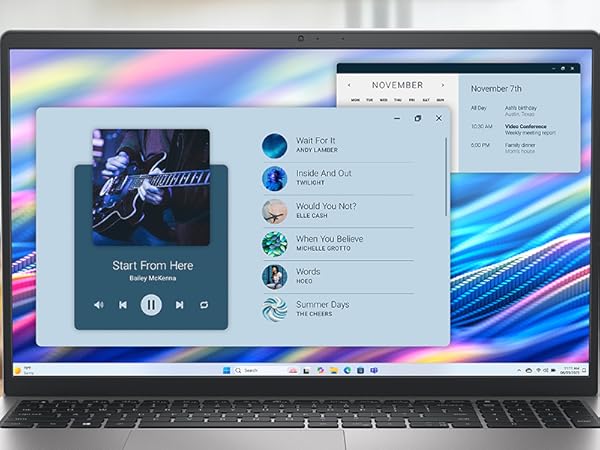Close the calendar window
Image resolution: width=600 pixels, height=450 pixels.
click(x=572, y=68)
